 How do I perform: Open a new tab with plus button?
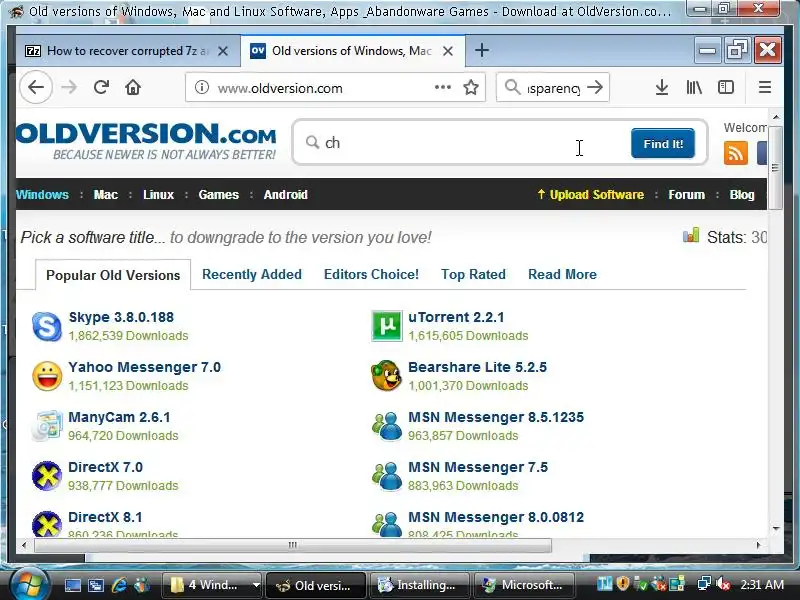482,50
